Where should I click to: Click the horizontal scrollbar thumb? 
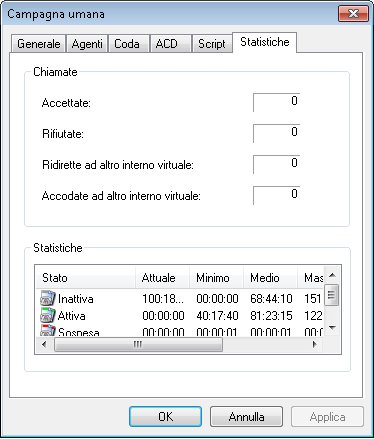(x=138, y=344)
